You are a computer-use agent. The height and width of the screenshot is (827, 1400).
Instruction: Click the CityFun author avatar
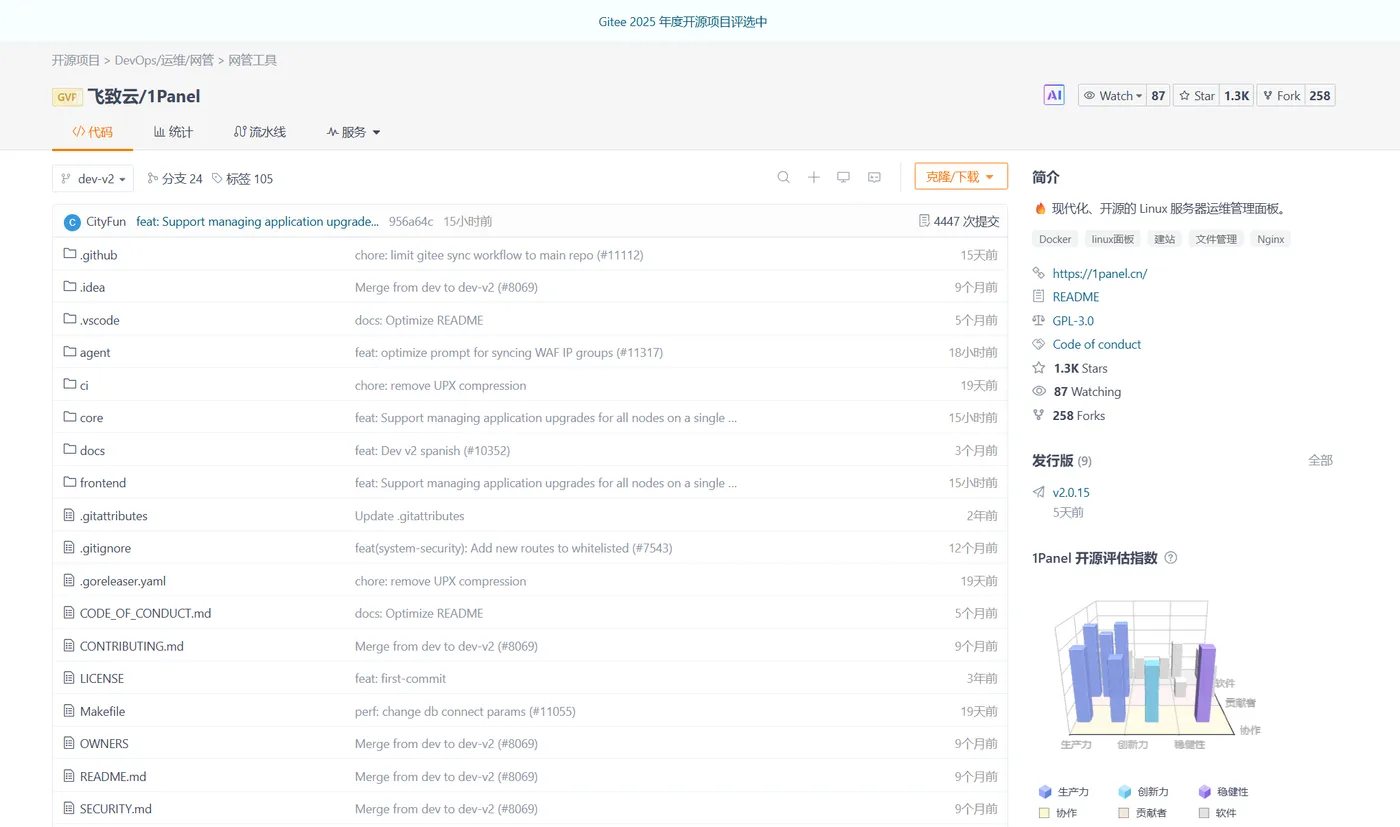72,222
